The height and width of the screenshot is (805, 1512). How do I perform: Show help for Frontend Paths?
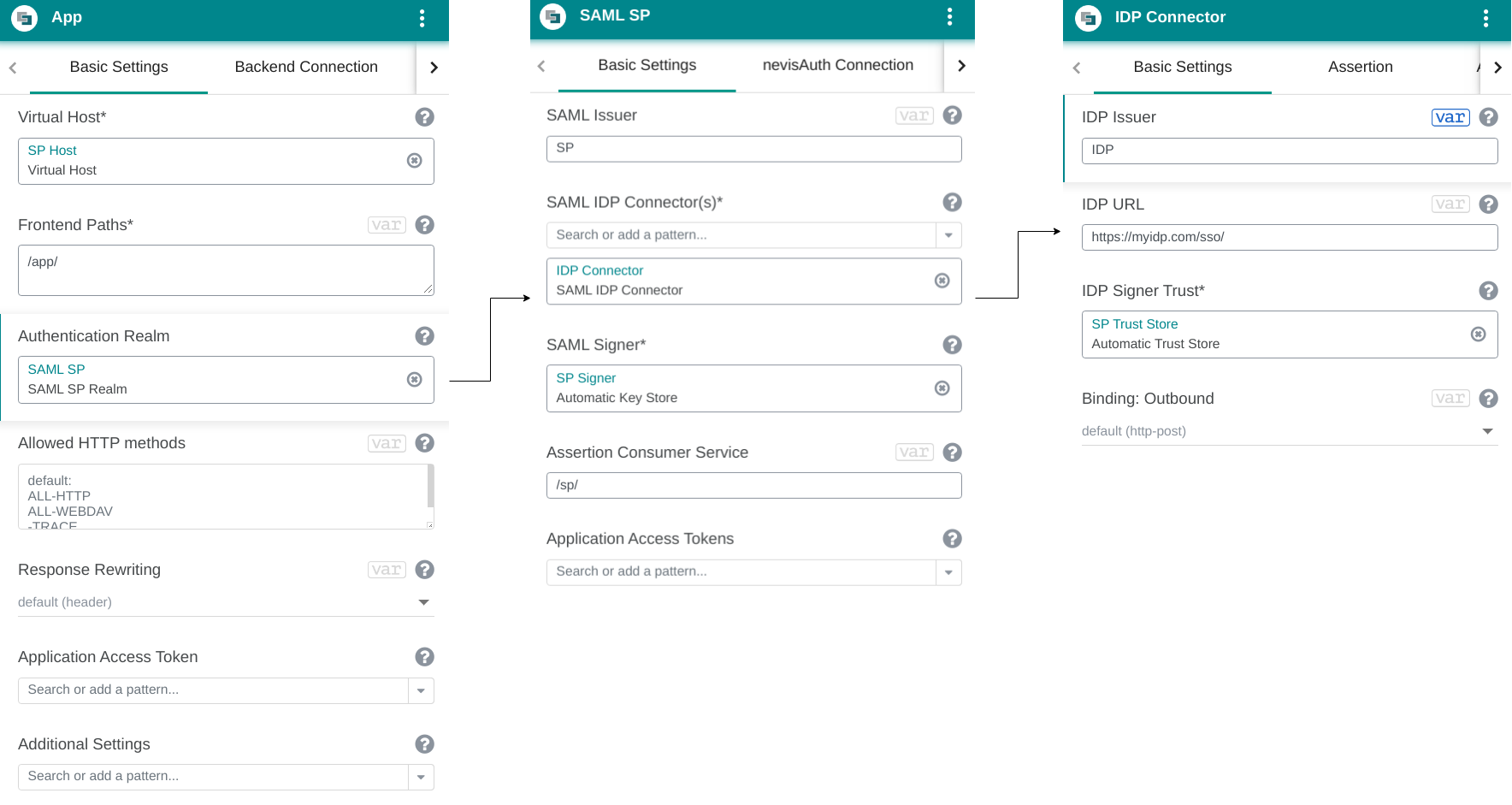pos(424,225)
